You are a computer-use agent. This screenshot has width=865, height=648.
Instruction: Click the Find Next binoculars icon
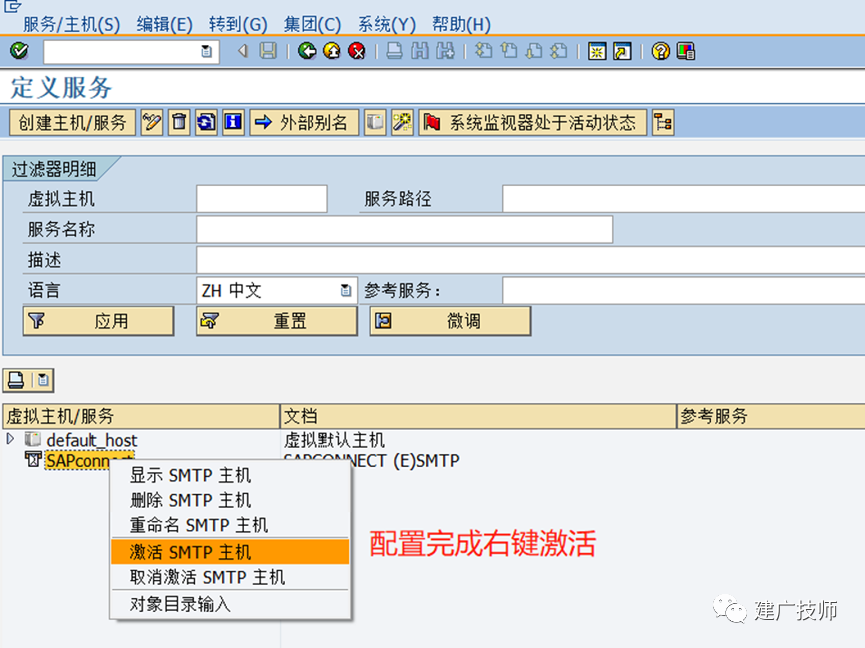pyautogui.click(x=445, y=51)
